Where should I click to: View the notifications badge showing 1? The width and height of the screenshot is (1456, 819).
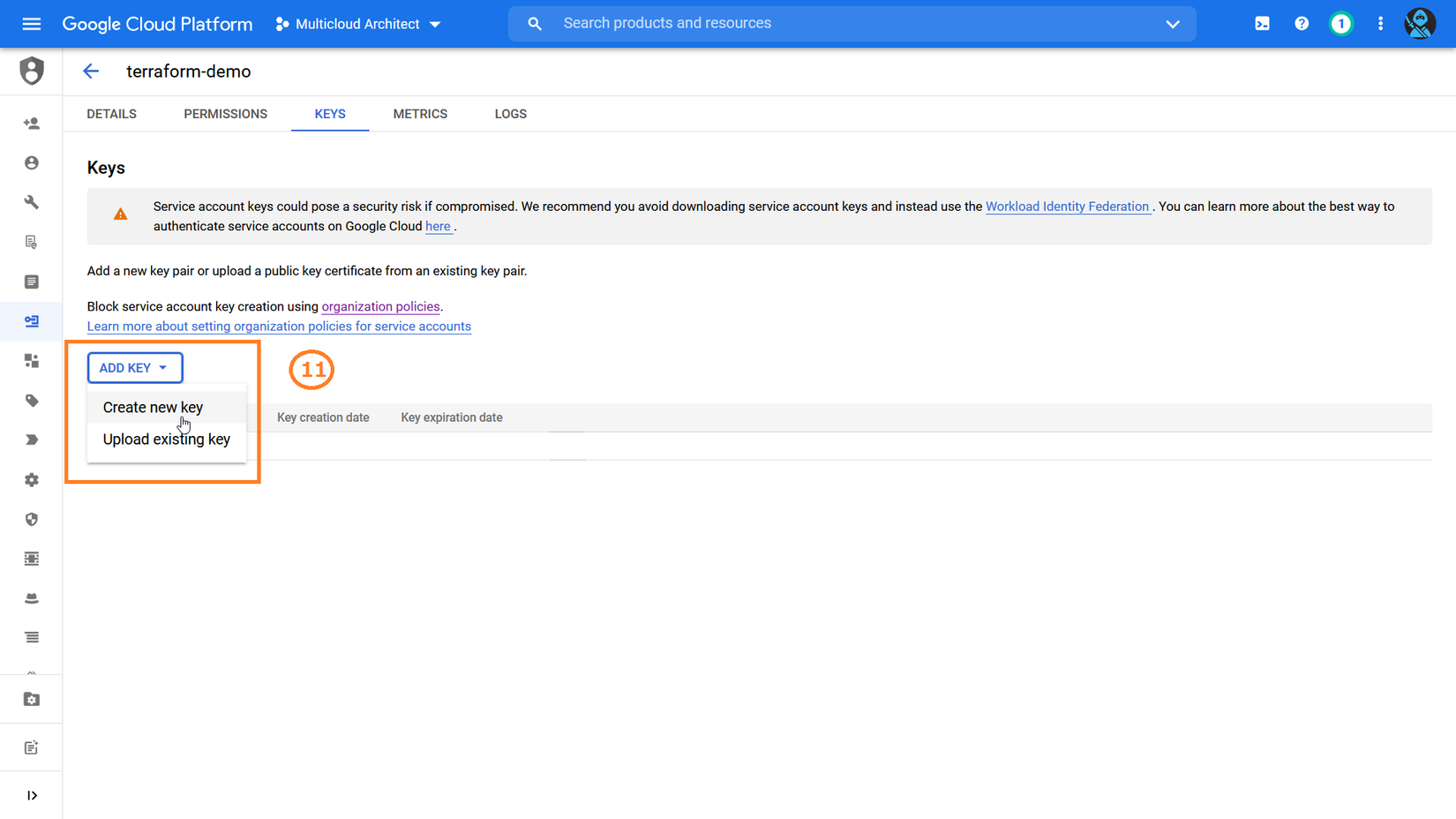(x=1340, y=24)
